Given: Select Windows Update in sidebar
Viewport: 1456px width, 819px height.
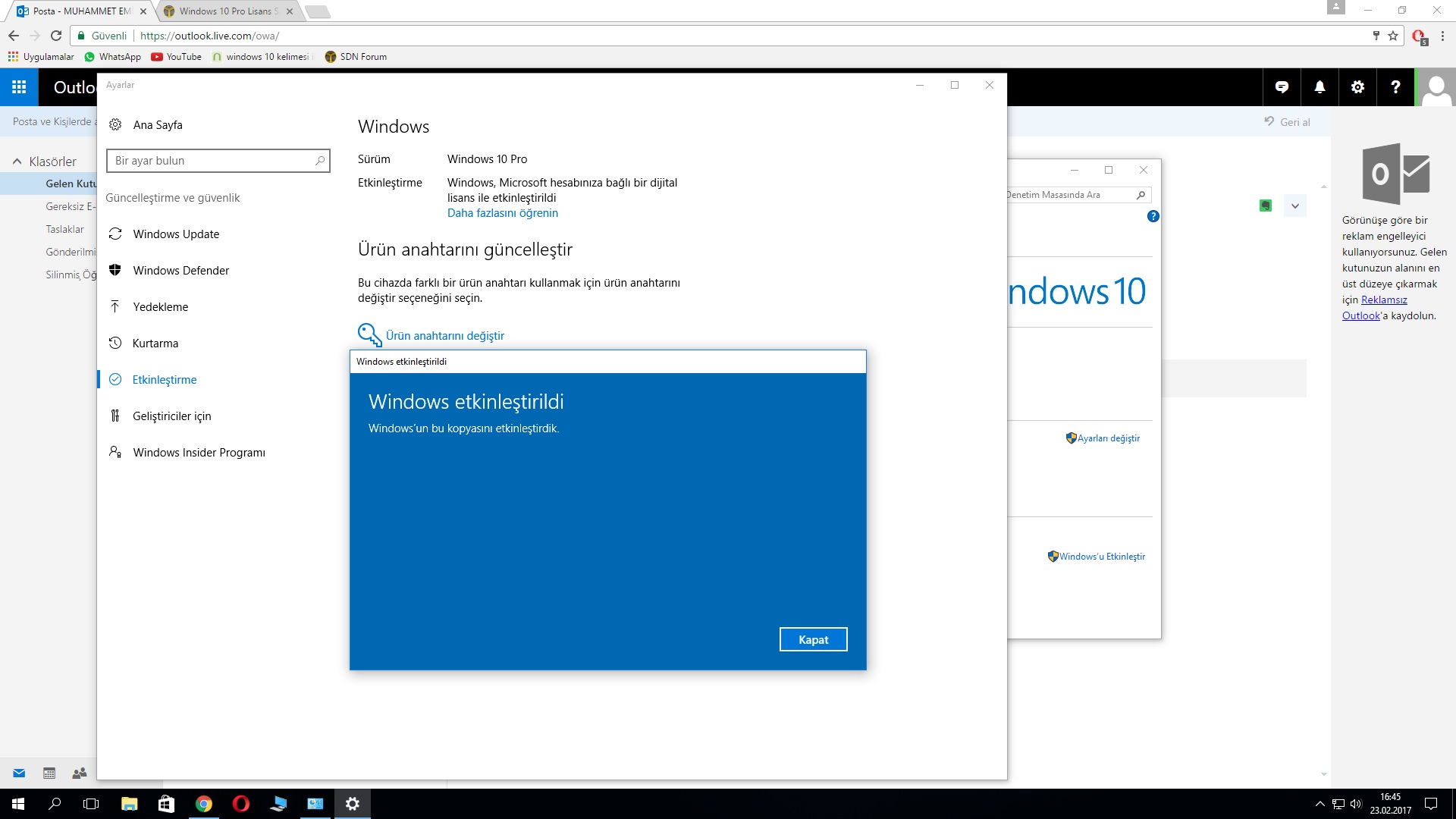Looking at the screenshot, I should [176, 234].
